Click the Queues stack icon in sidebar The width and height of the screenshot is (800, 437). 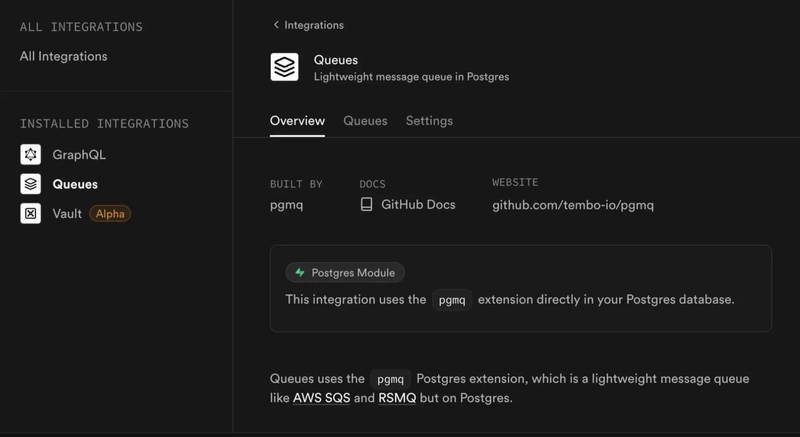[31, 184]
